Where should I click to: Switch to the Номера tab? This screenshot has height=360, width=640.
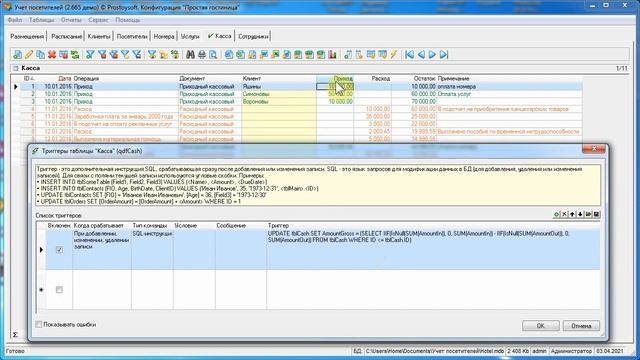point(164,36)
